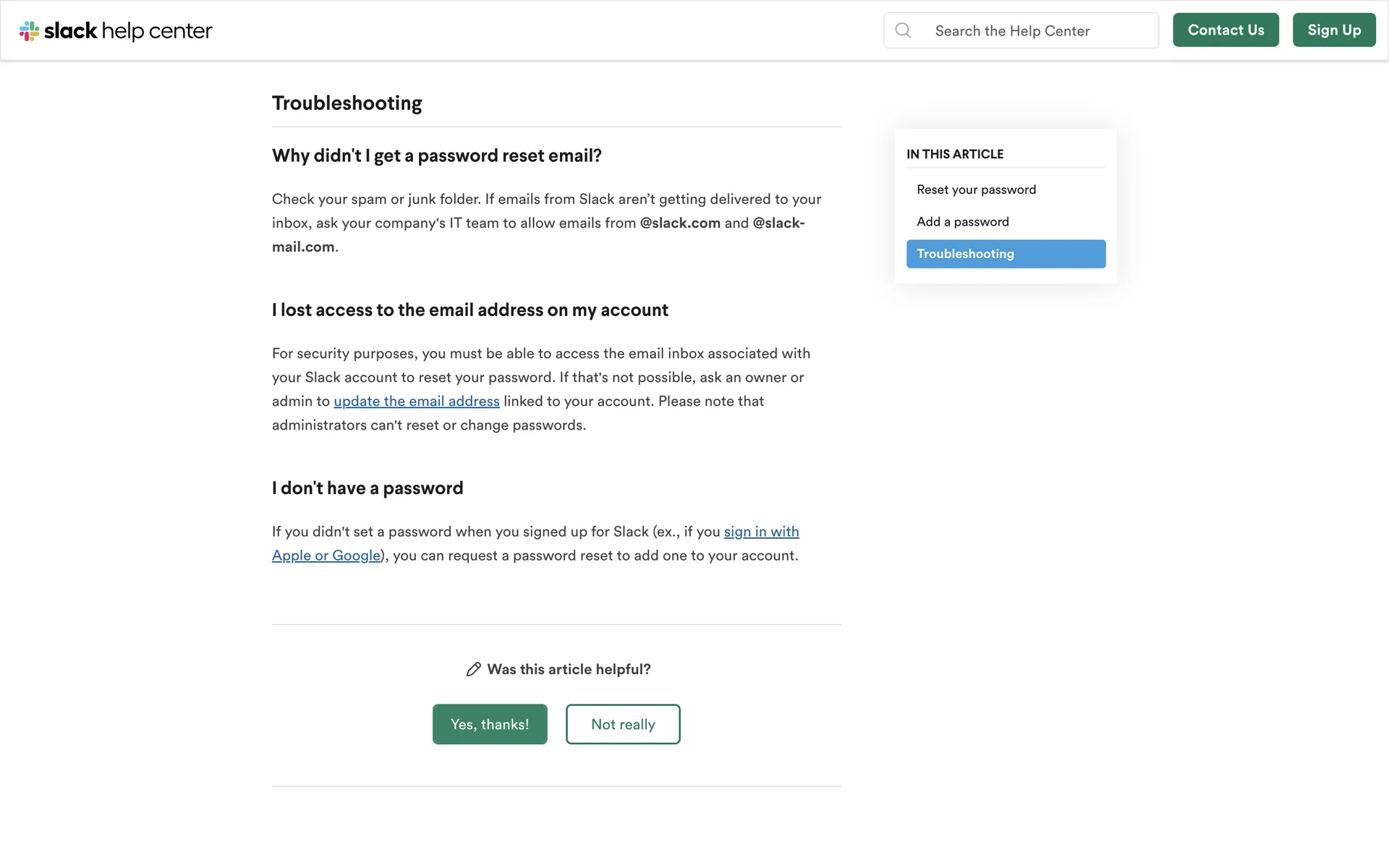1389x868 pixels.
Task: Click "Why didn't I get a password reset email?" heading
Action: click(436, 156)
